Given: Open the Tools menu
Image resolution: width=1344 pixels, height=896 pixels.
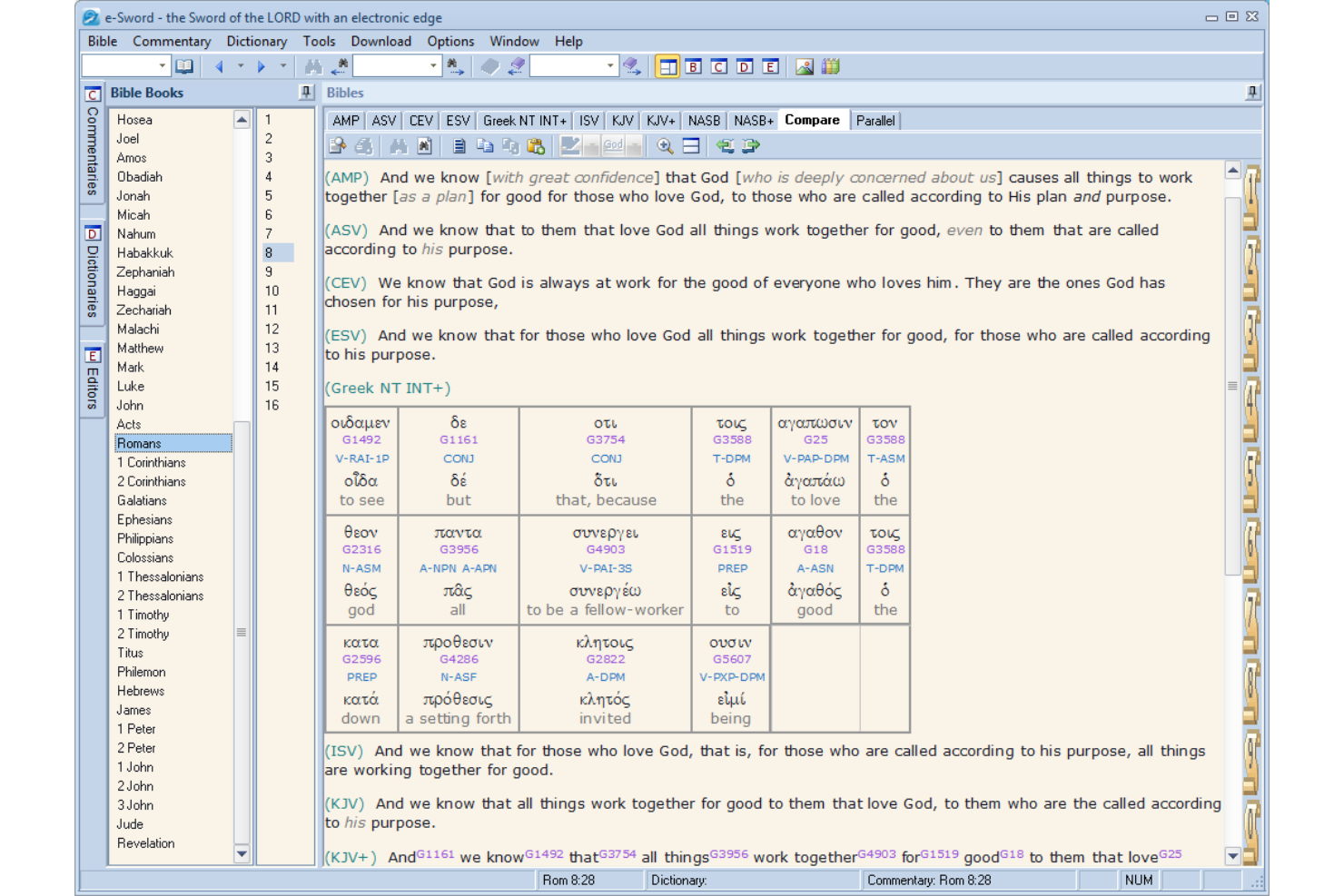Looking at the screenshot, I should (319, 41).
